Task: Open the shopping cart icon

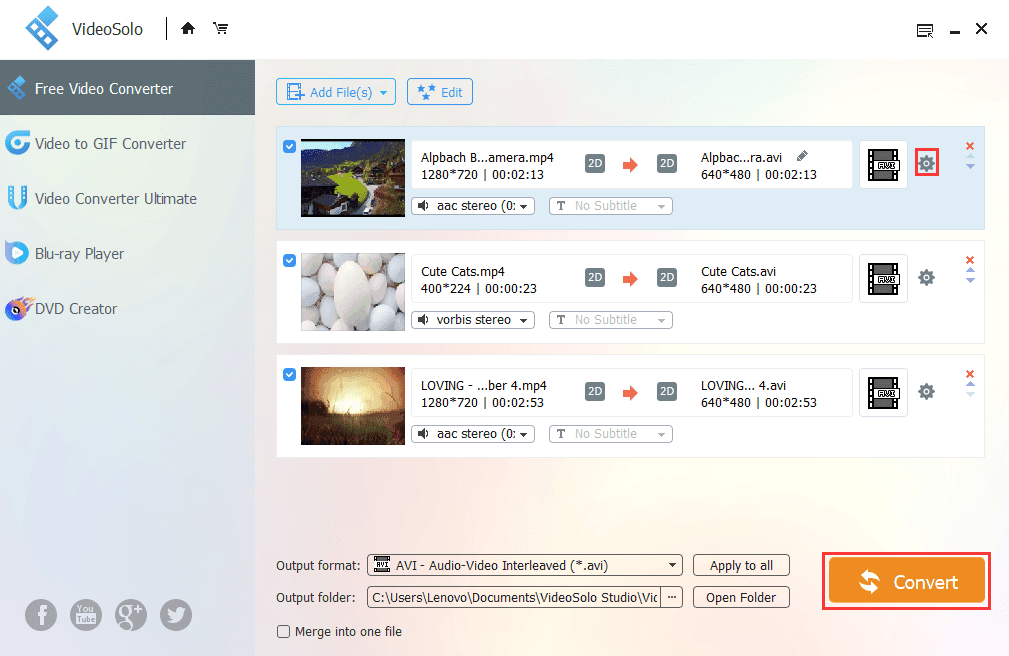Action: point(221,28)
